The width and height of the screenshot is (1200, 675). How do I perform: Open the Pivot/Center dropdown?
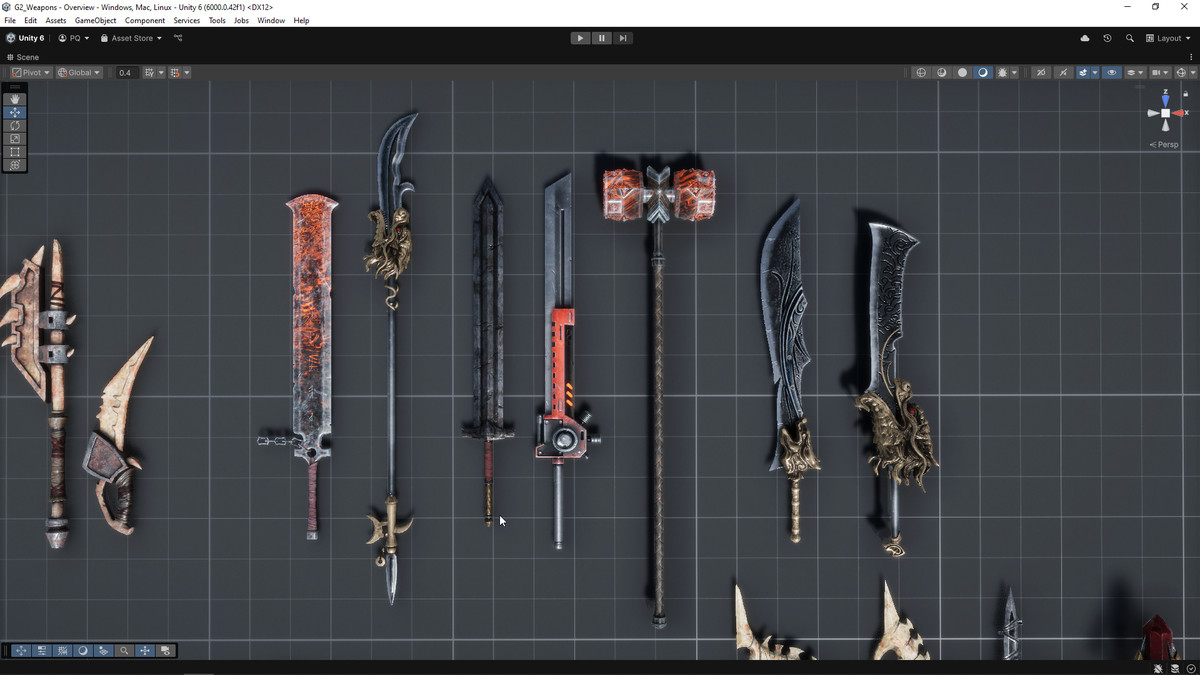(31, 72)
